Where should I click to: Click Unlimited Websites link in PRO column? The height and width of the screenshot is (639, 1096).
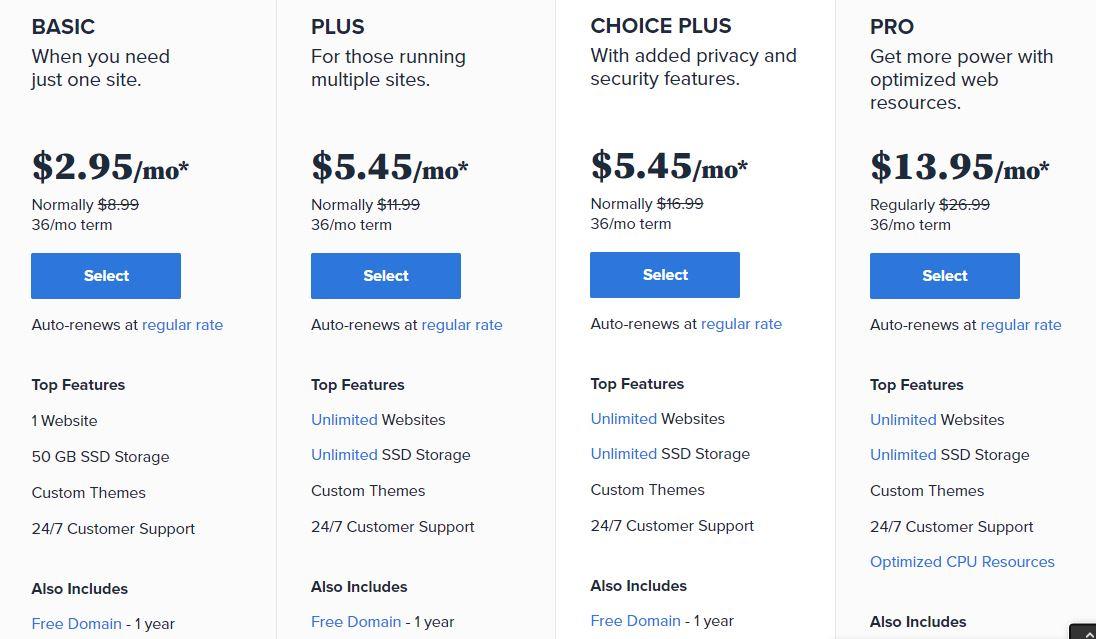click(903, 419)
